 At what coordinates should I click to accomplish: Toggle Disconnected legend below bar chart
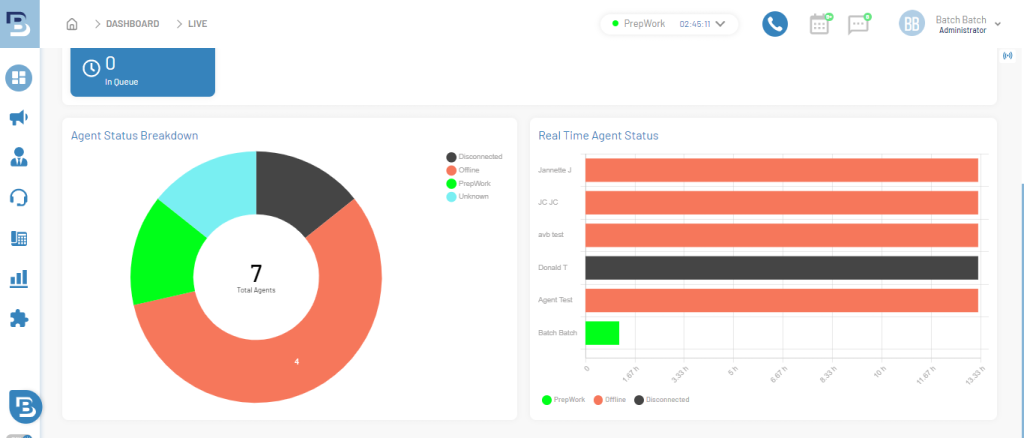(662, 399)
